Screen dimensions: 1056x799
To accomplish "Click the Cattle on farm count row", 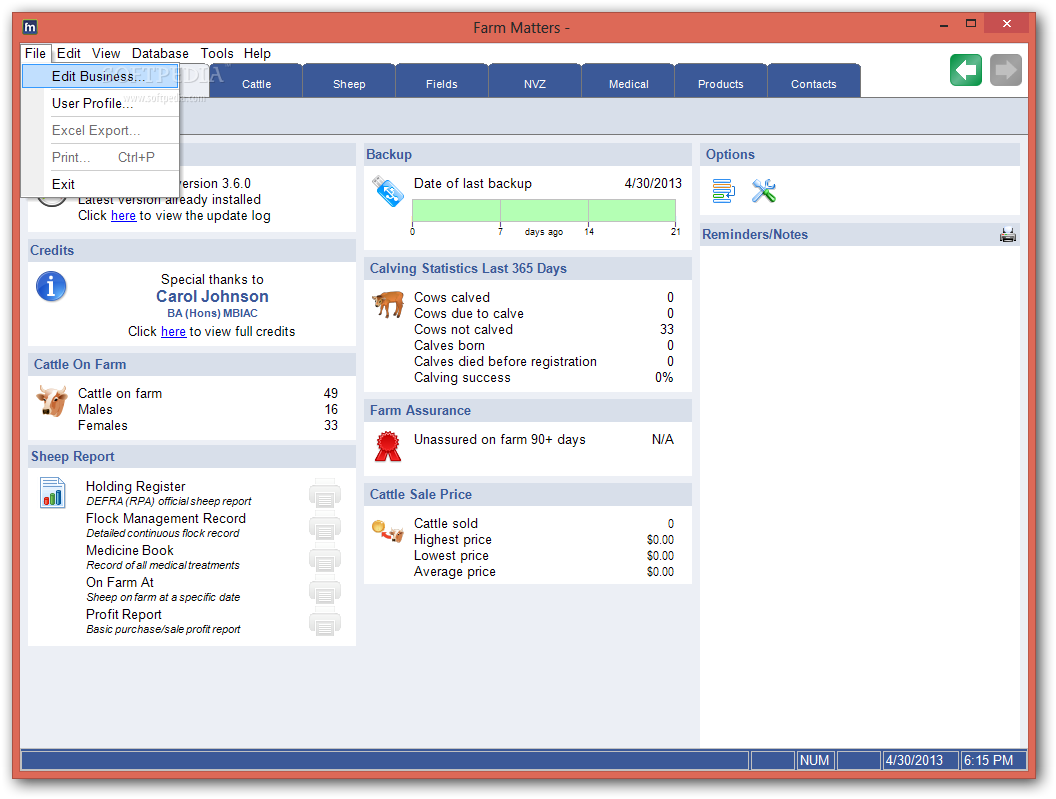I will (207, 393).
